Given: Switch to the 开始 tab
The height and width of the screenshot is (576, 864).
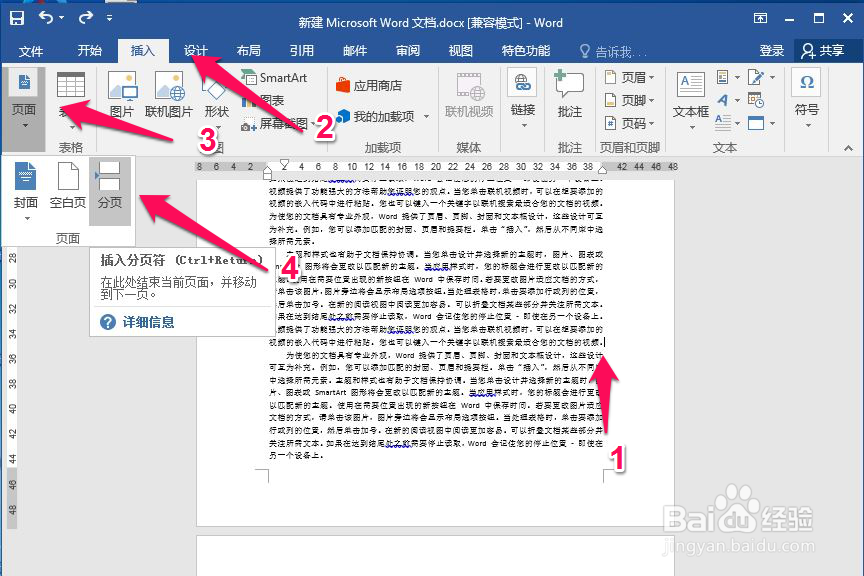Looking at the screenshot, I should (x=89, y=51).
